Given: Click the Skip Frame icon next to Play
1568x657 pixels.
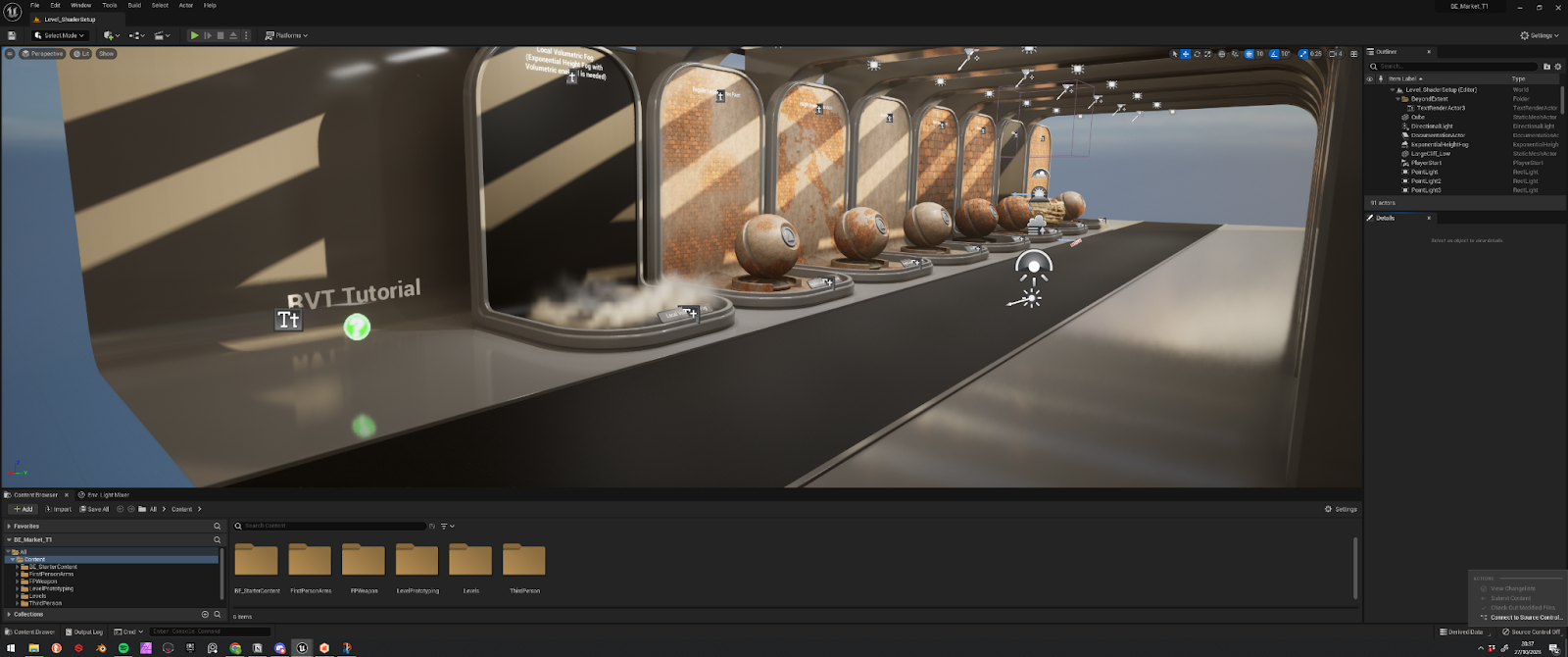Looking at the screenshot, I should pyautogui.click(x=208, y=35).
